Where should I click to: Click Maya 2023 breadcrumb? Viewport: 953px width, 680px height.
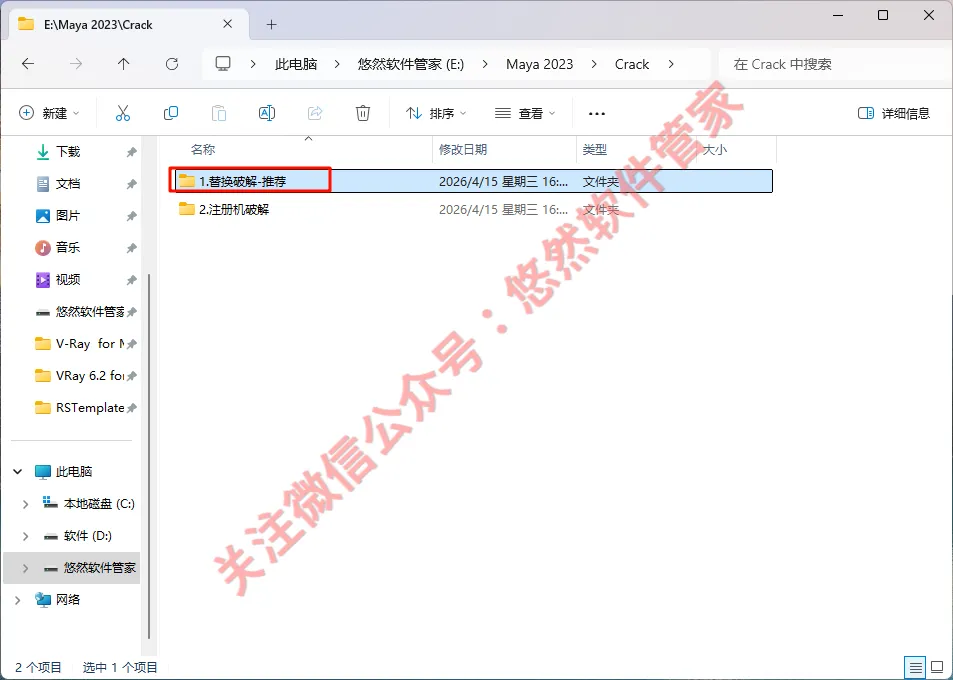click(x=539, y=64)
